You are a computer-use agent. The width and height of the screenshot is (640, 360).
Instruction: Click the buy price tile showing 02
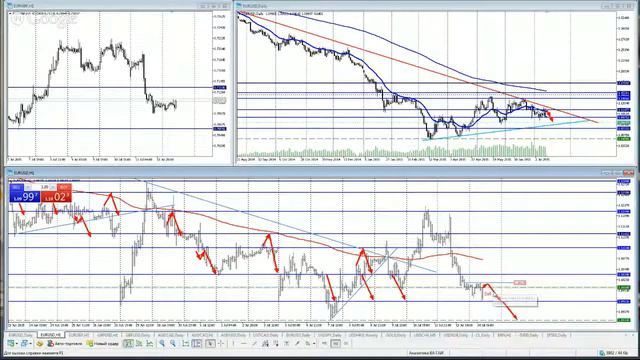[56, 196]
